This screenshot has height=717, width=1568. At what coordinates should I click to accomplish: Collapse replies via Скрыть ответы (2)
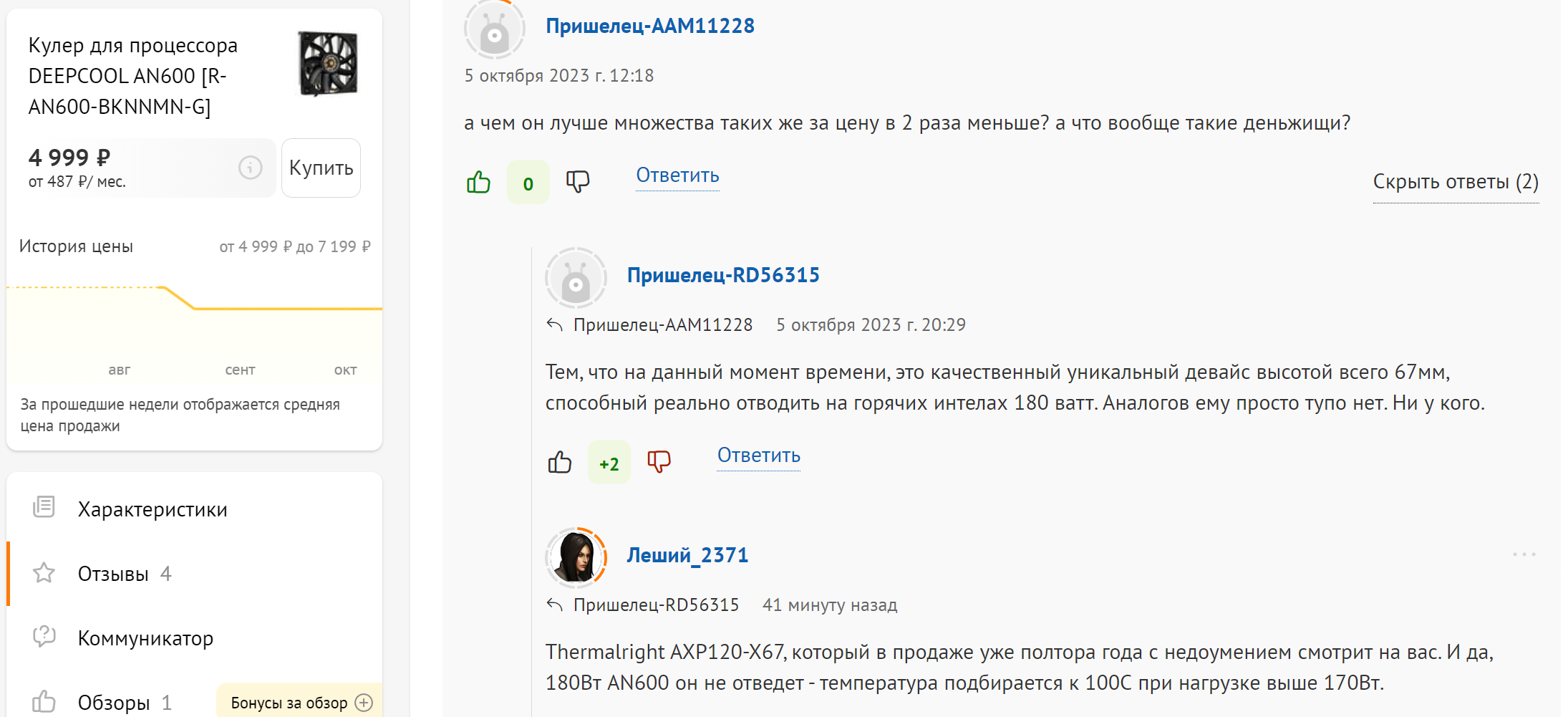(x=1456, y=182)
